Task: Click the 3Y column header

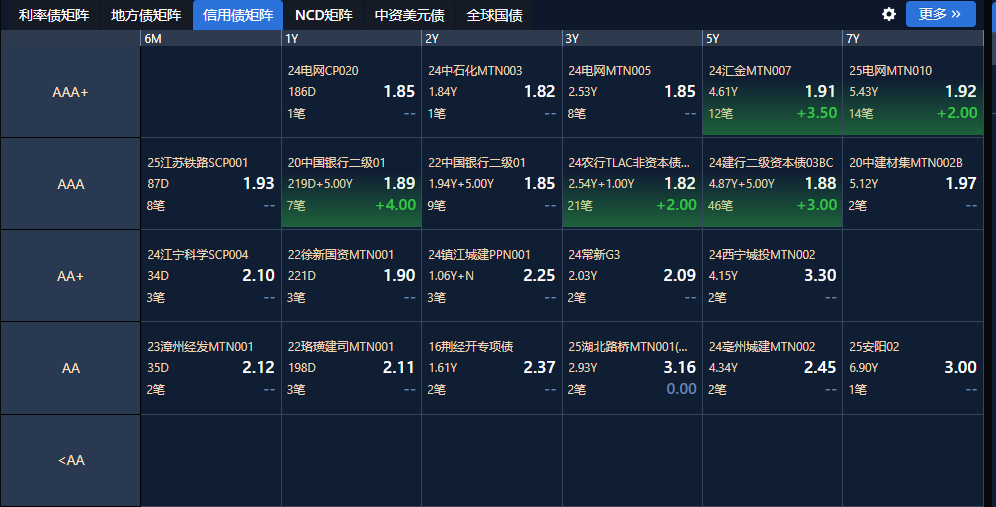Action: [x=632, y=38]
